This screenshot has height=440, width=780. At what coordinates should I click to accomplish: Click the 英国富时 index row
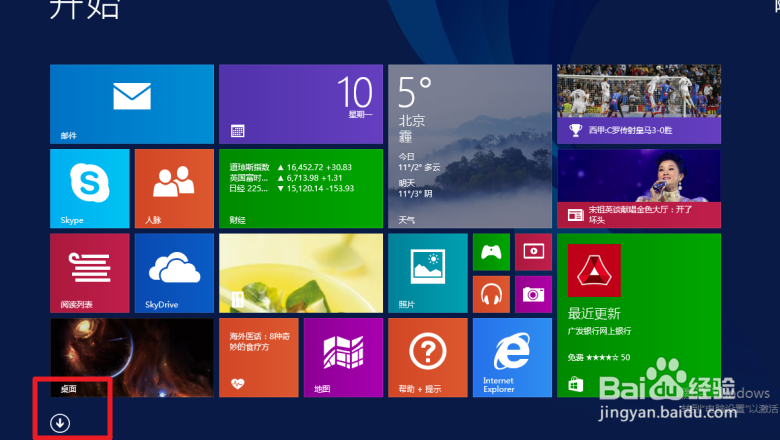(286, 178)
